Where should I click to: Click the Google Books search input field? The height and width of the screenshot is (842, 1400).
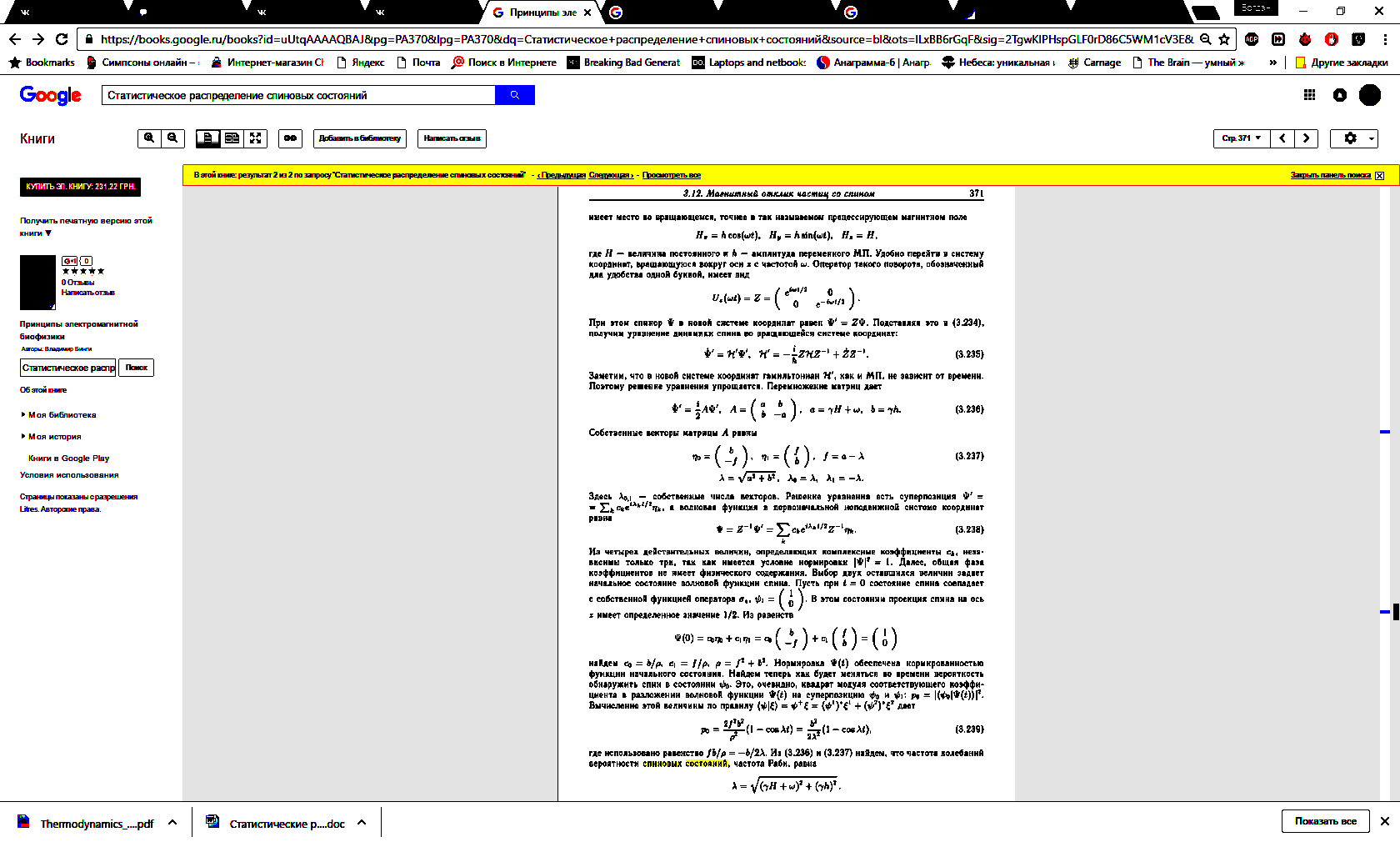click(x=298, y=96)
